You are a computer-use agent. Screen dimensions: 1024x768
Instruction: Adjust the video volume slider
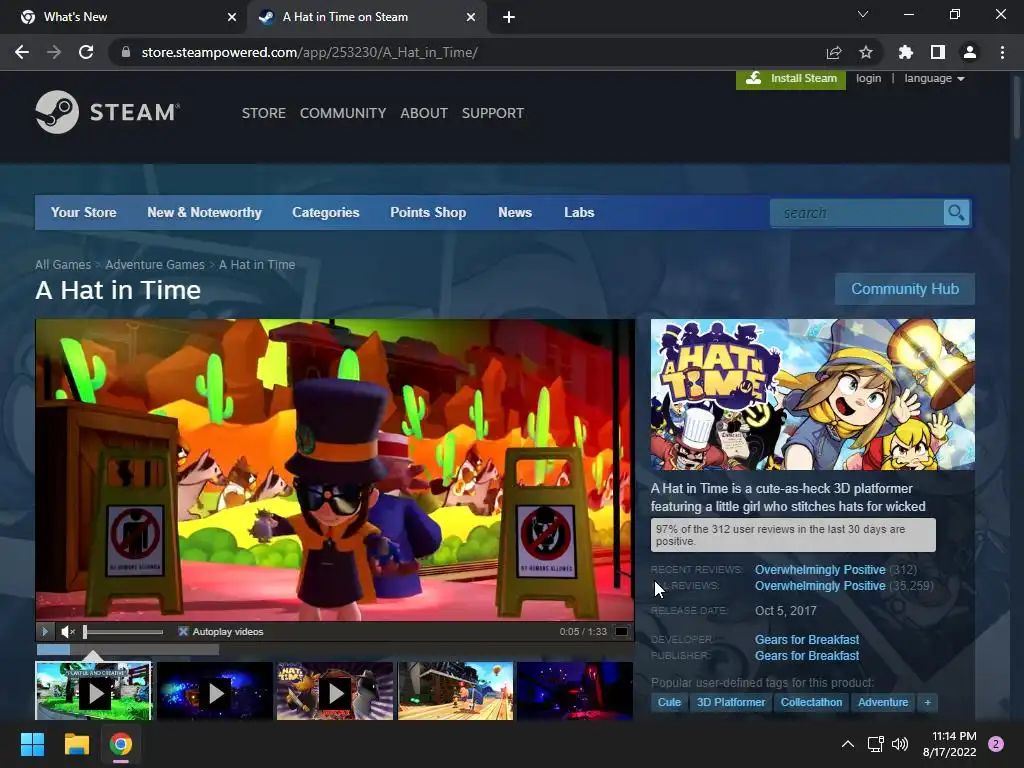pos(123,632)
